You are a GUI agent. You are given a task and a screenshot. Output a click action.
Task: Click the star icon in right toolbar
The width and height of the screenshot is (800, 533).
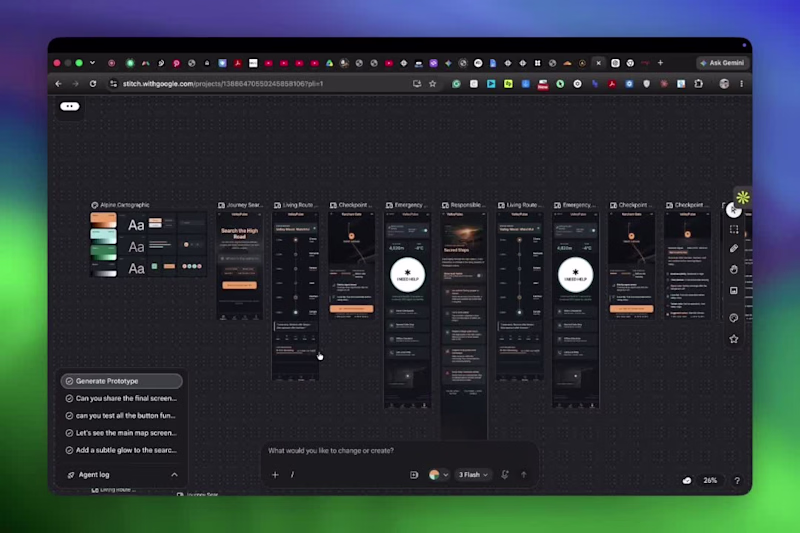coord(734,339)
